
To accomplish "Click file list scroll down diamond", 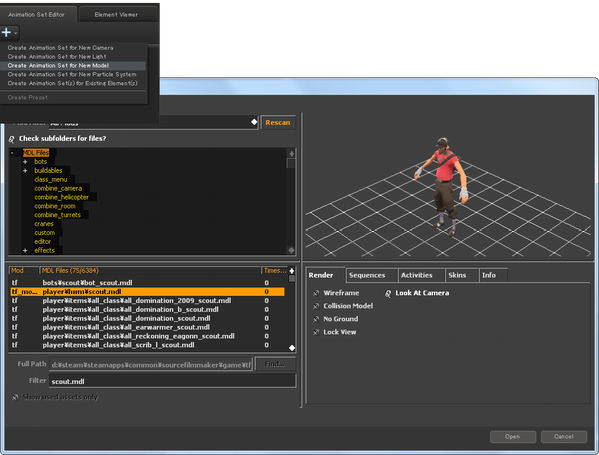I will click(x=292, y=348).
